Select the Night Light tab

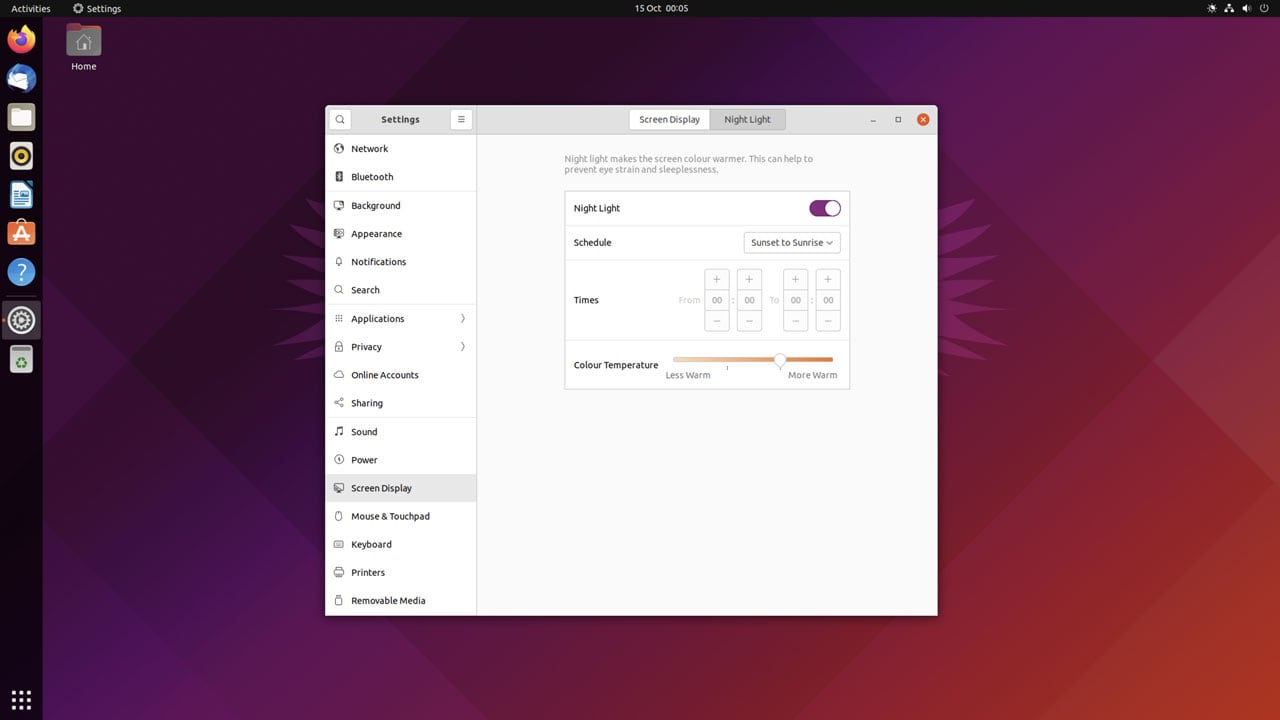(x=748, y=119)
